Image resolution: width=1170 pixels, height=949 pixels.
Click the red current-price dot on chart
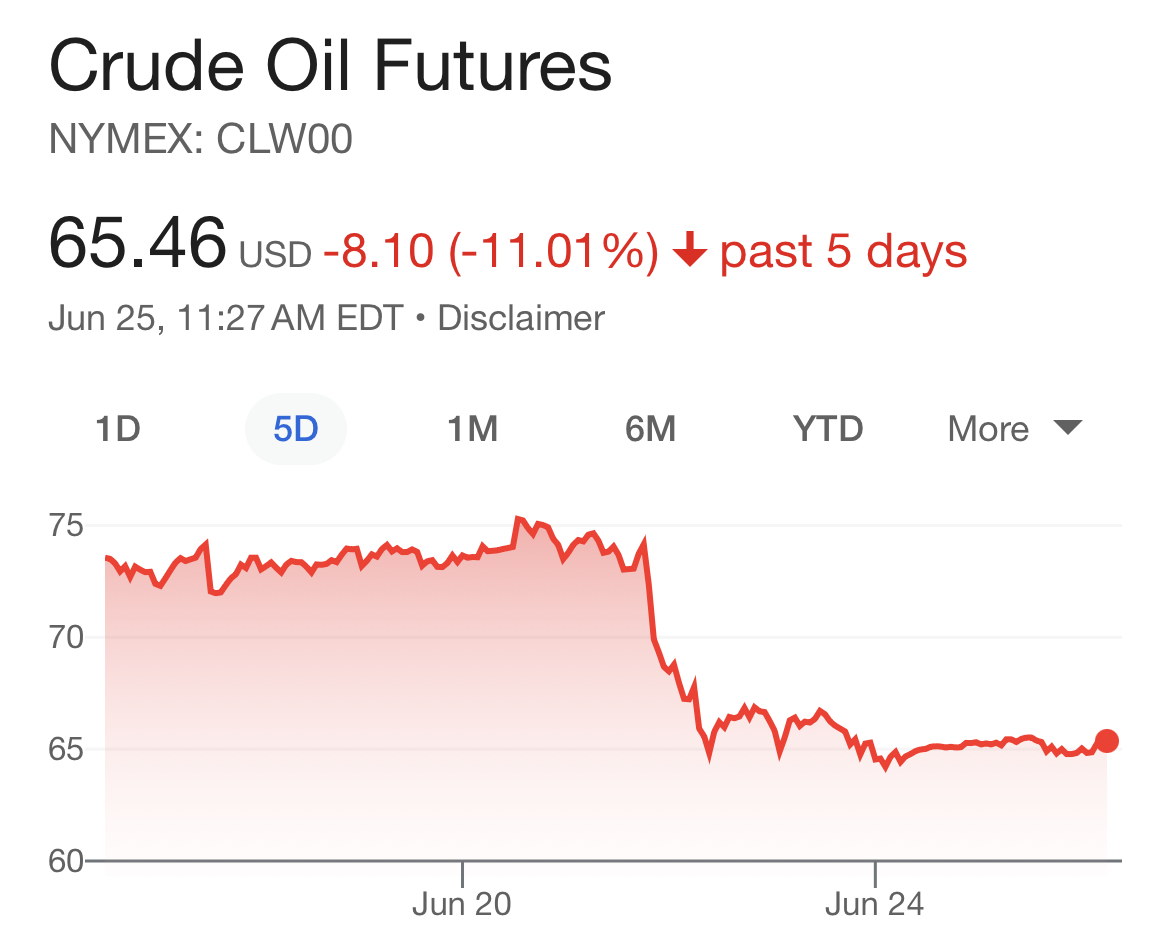coord(1107,741)
